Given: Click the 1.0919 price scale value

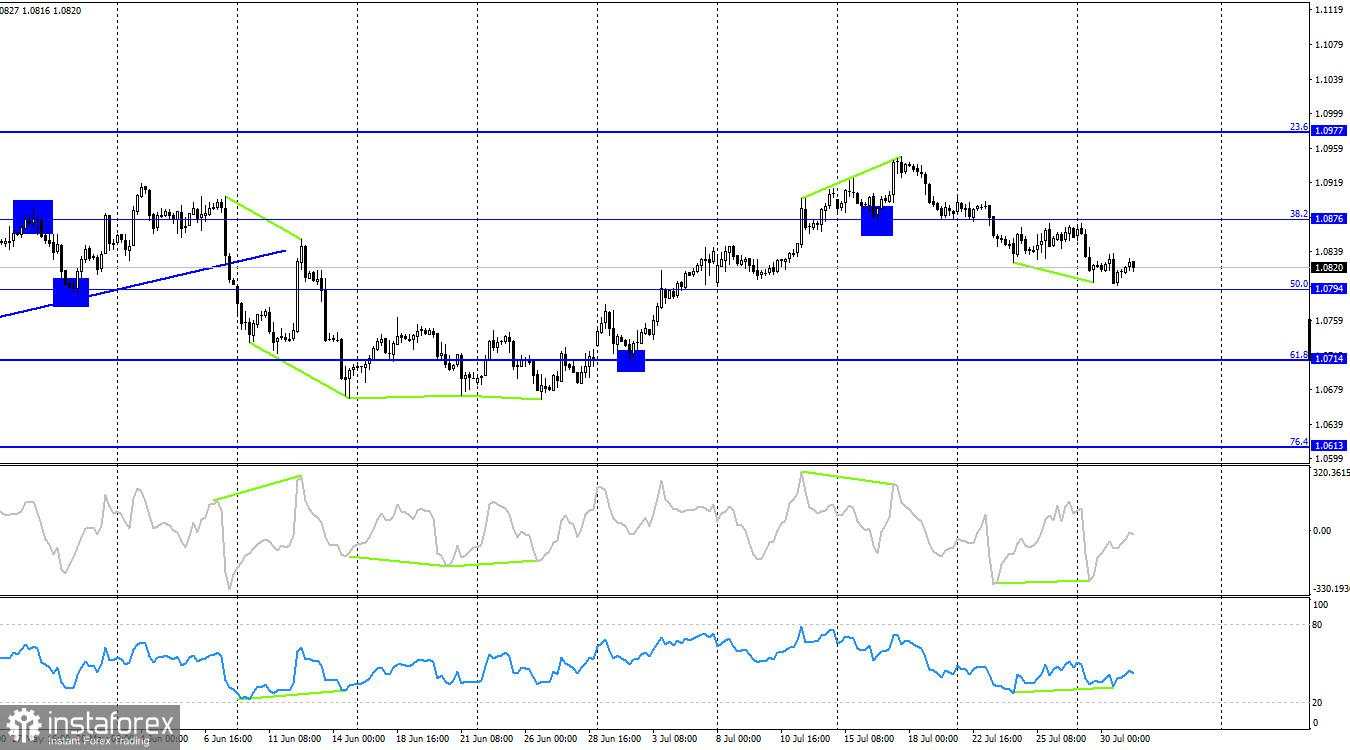Looking at the screenshot, I should [x=1329, y=182].
